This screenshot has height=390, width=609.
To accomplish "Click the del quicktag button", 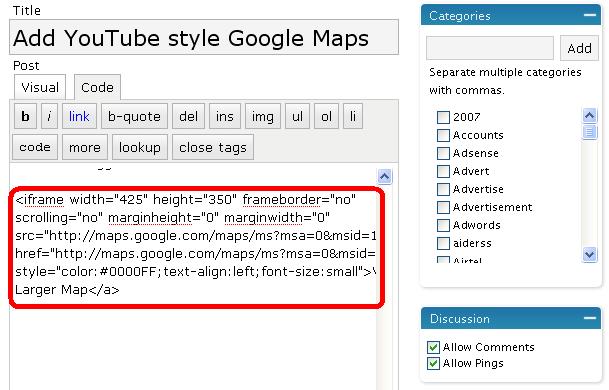I will coord(188,116).
